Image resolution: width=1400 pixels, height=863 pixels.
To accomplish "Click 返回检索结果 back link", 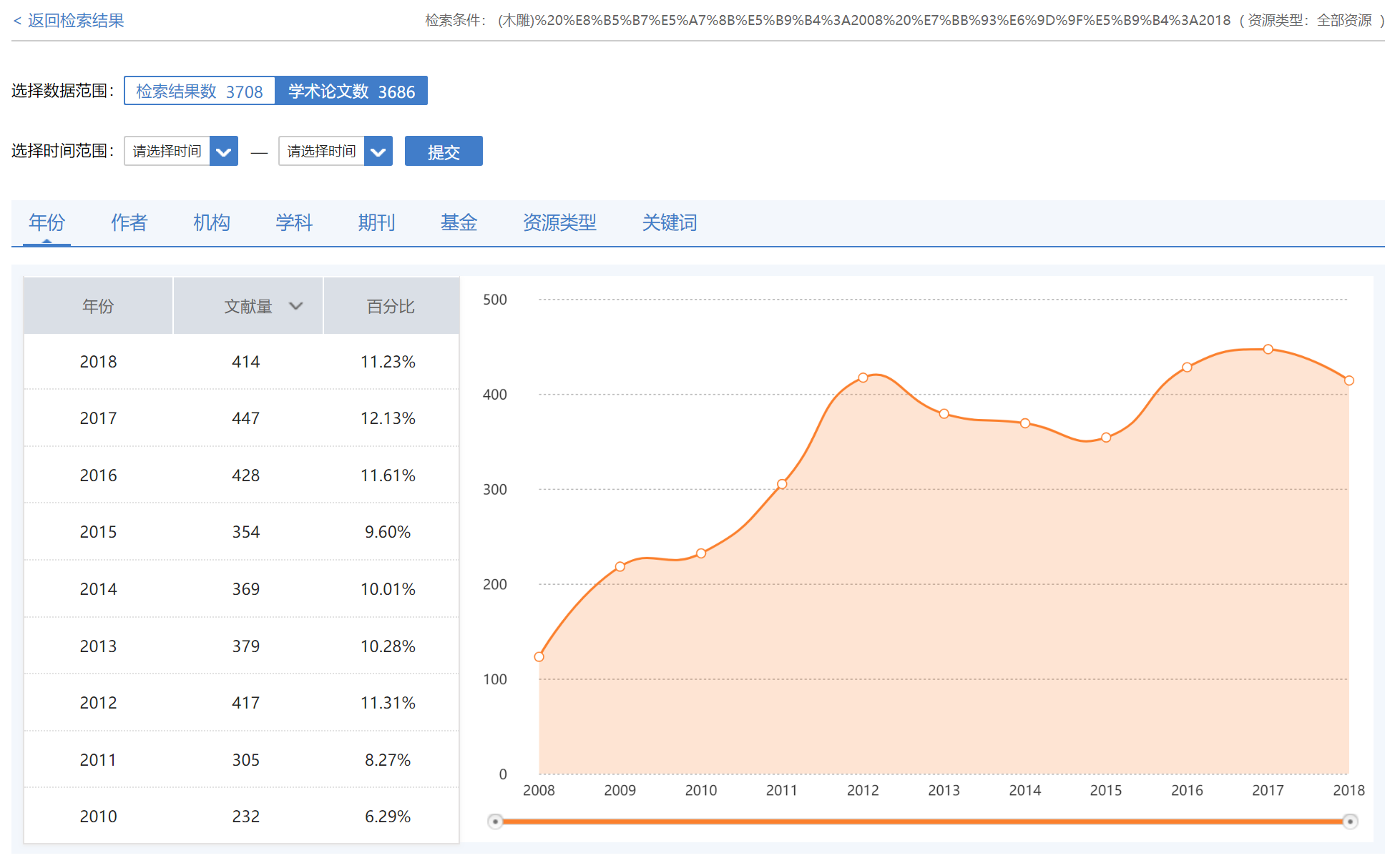I will click(69, 21).
